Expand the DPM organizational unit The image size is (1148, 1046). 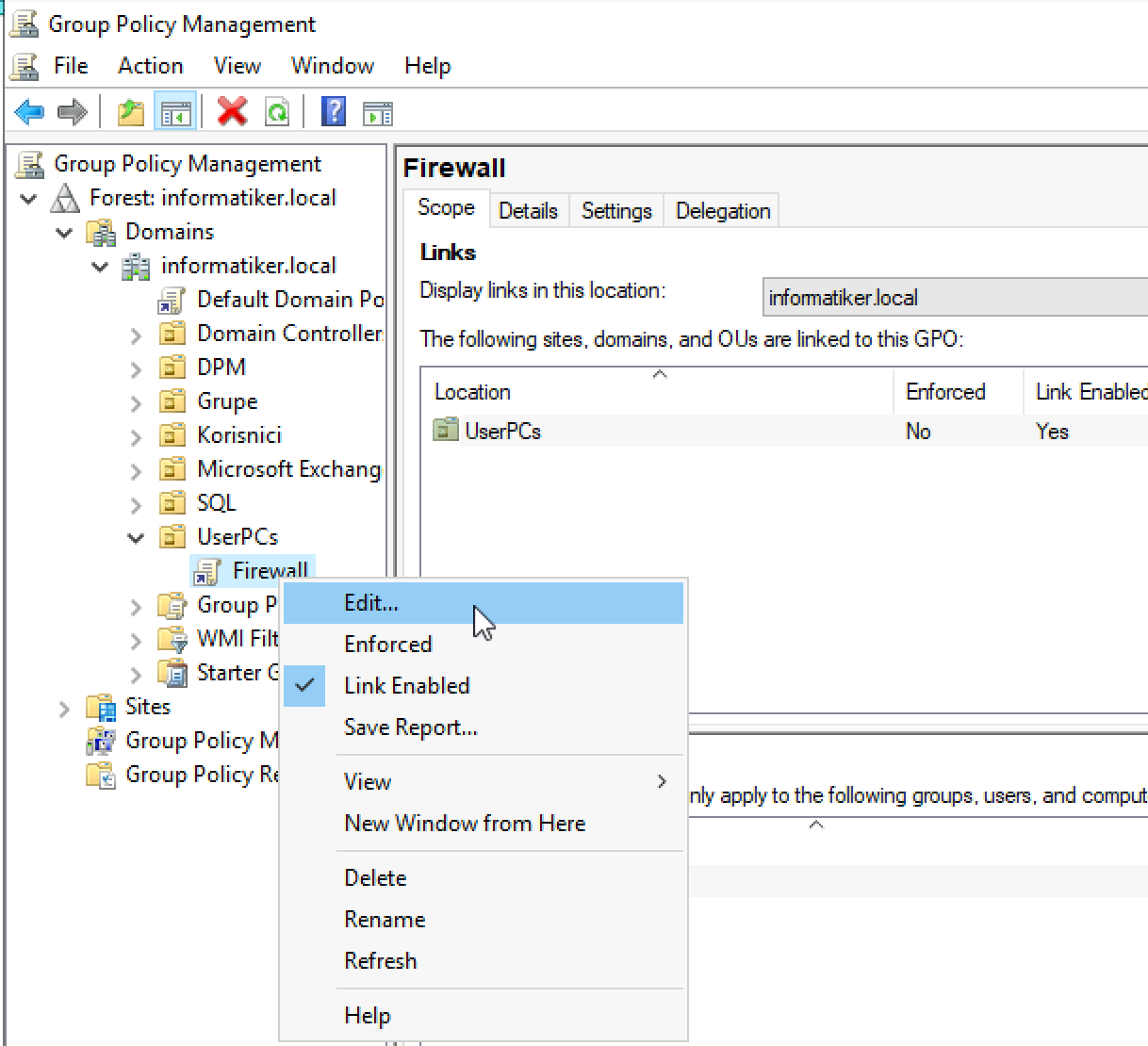click(136, 369)
